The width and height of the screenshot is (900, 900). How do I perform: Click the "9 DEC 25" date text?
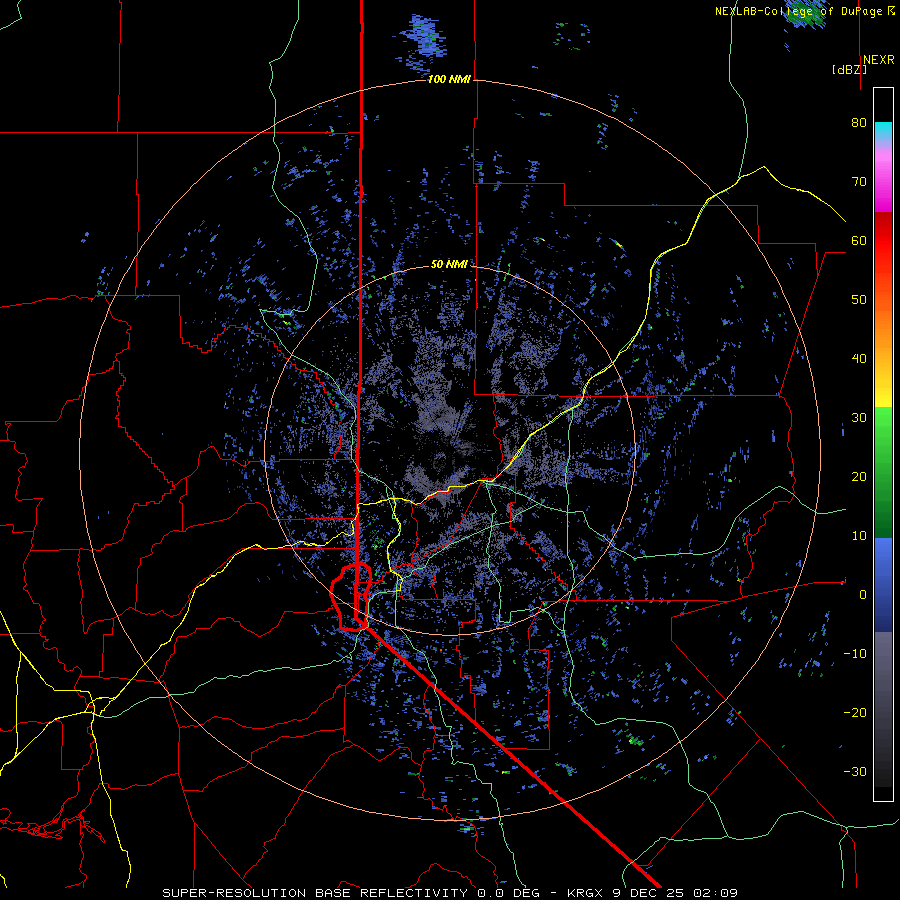pyautogui.click(x=650, y=893)
